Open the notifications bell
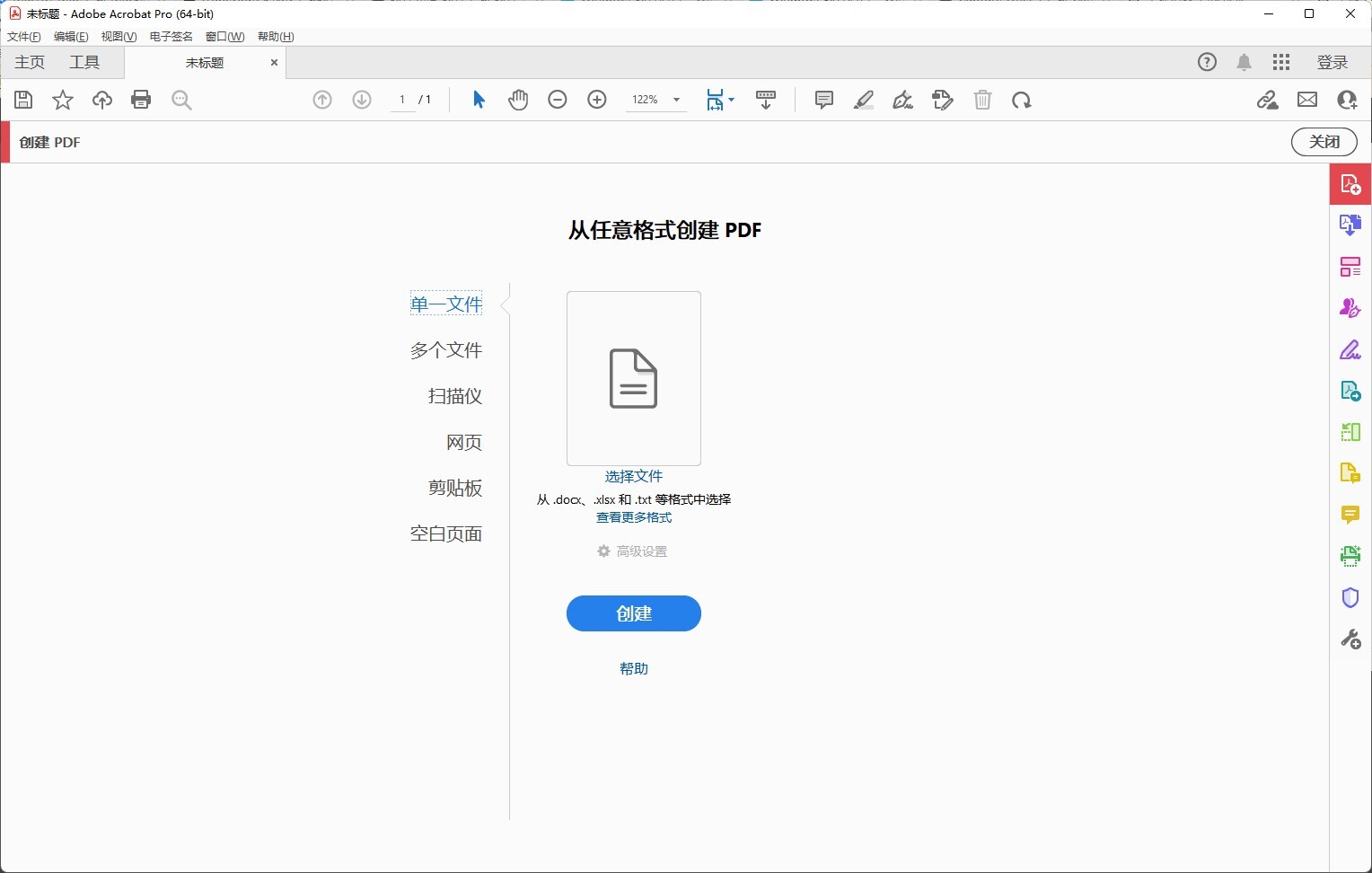Viewport: 1372px width, 873px height. [x=1244, y=62]
